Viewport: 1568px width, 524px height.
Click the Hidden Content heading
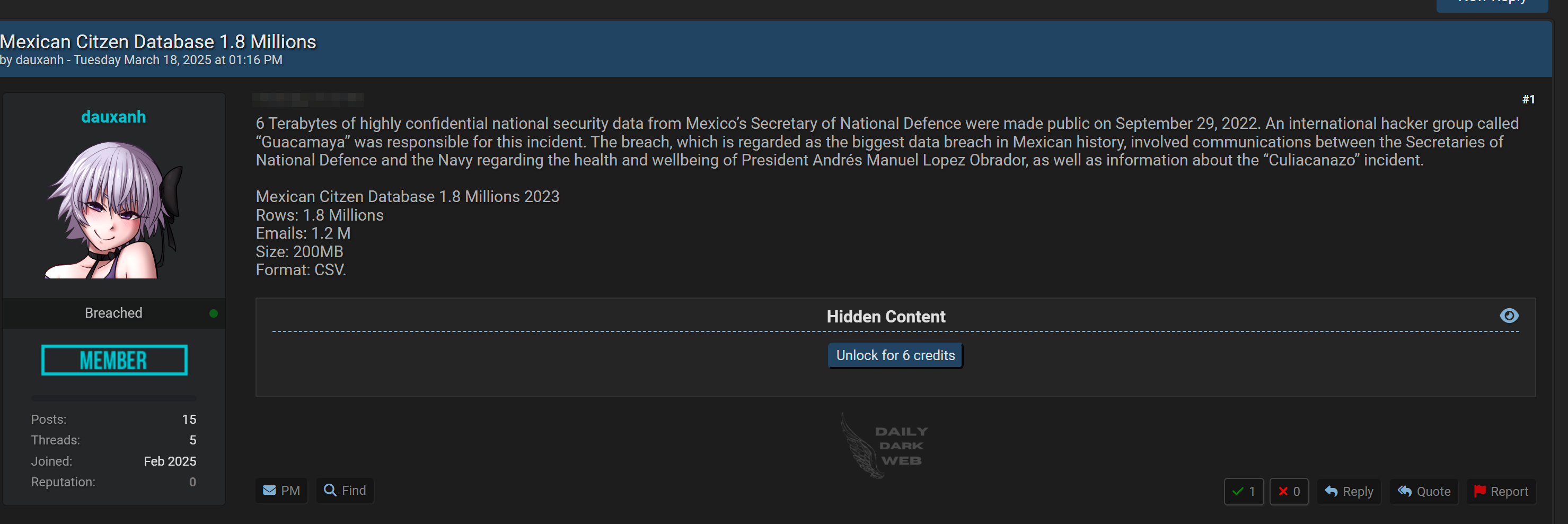[x=886, y=317]
